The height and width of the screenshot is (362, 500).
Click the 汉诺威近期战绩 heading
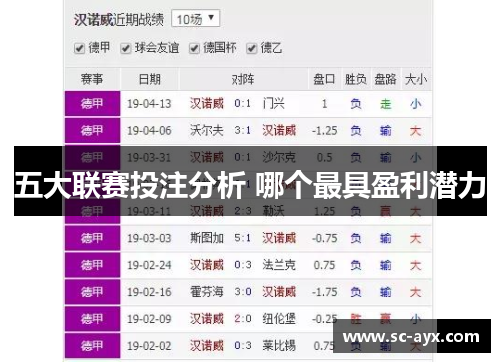point(119,20)
